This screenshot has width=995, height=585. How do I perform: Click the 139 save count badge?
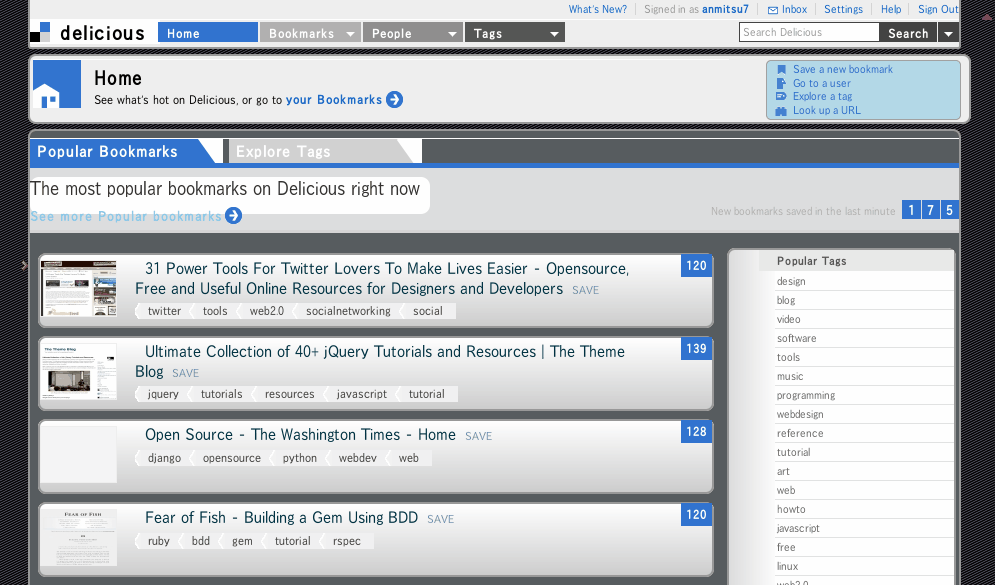coord(696,349)
